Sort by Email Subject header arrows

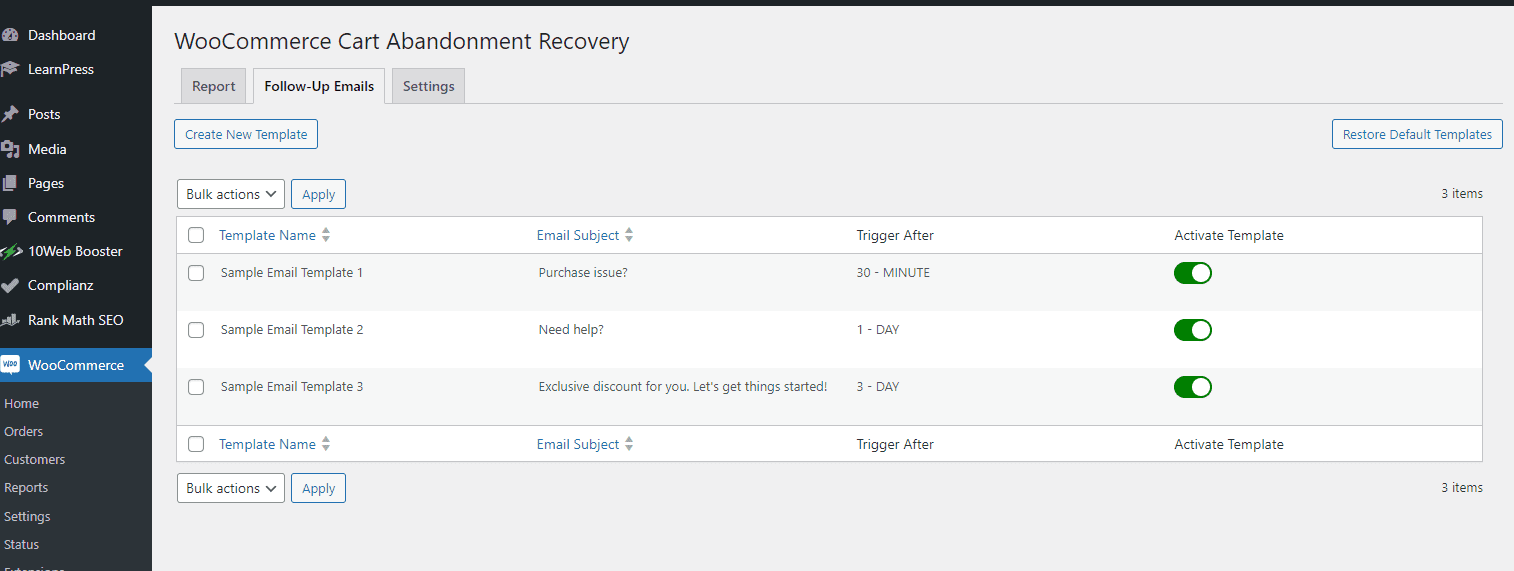tap(629, 236)
